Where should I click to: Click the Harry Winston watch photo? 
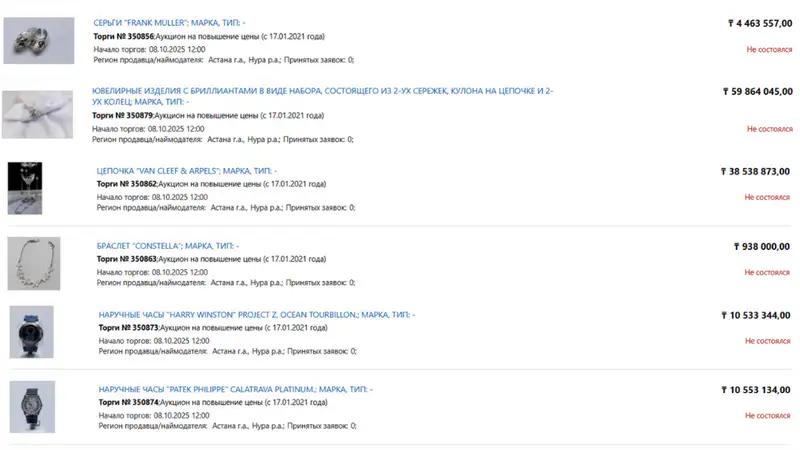(33, 333)
